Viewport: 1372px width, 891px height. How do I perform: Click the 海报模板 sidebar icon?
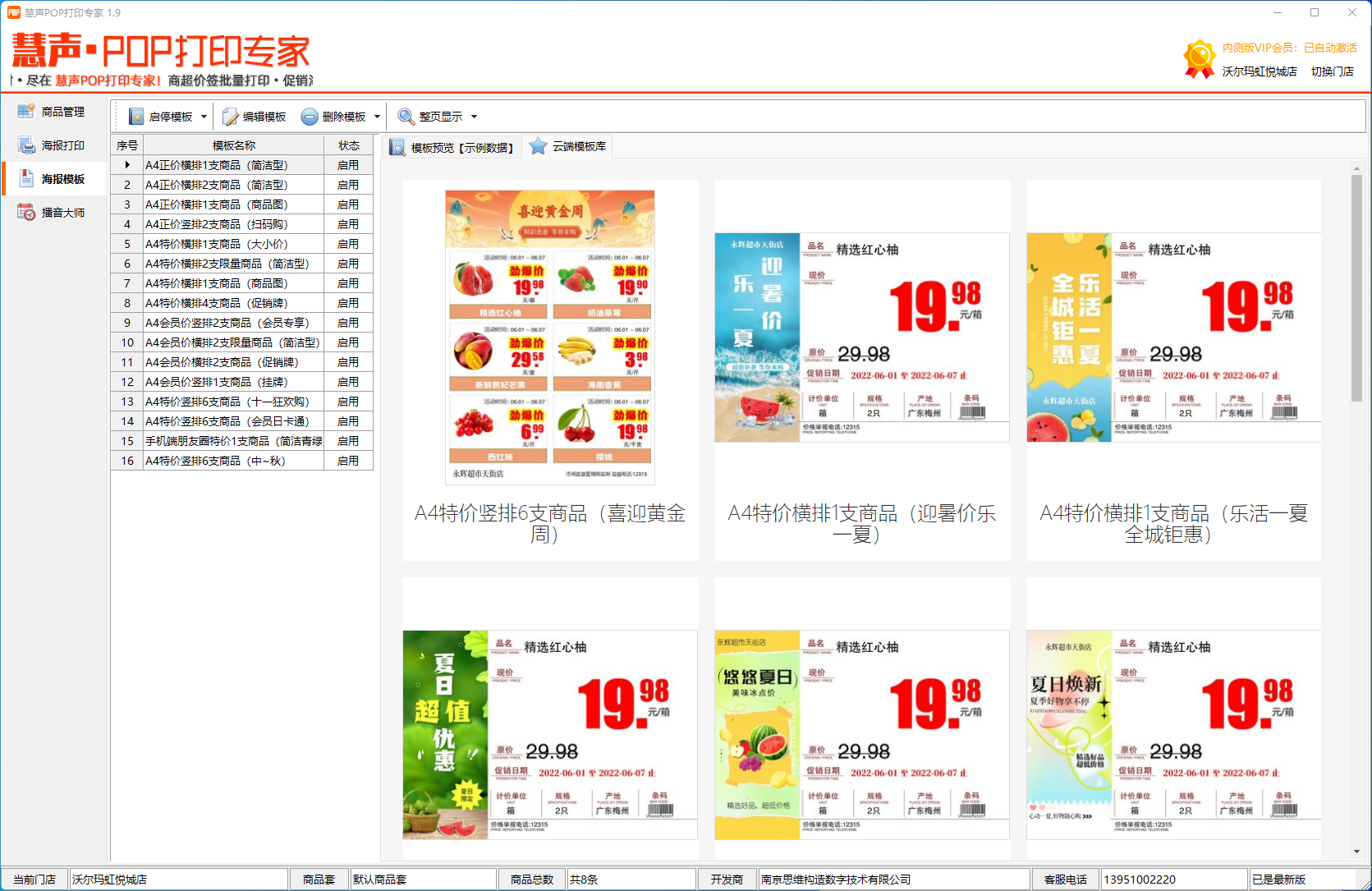coord(25,177)
